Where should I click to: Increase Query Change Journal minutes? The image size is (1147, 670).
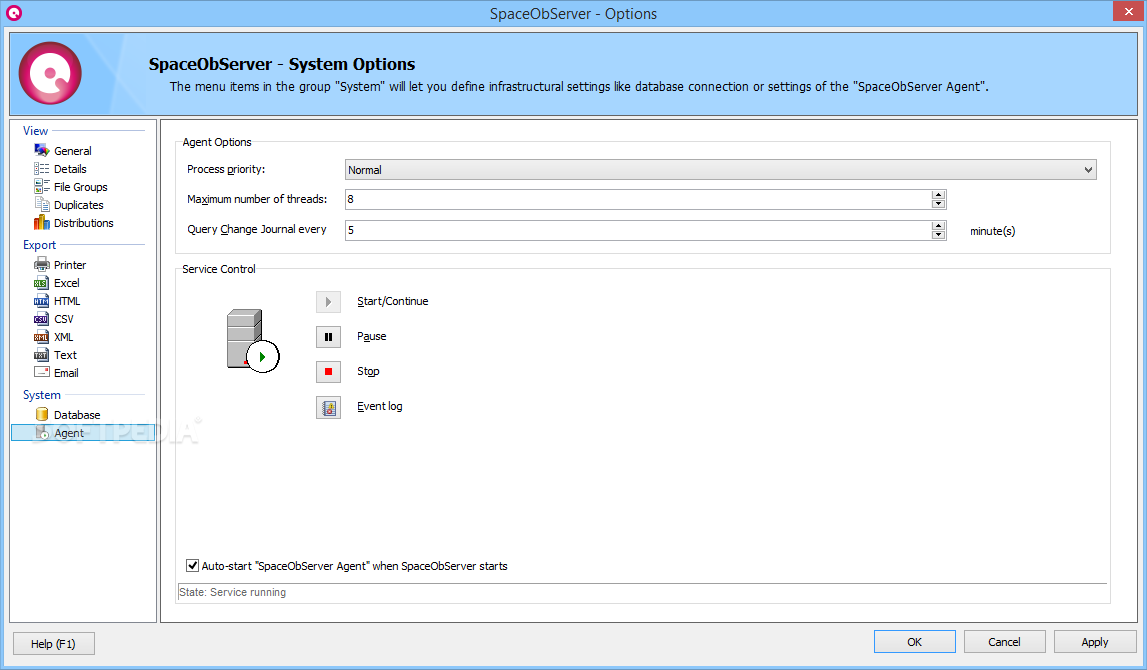(939, 225)
